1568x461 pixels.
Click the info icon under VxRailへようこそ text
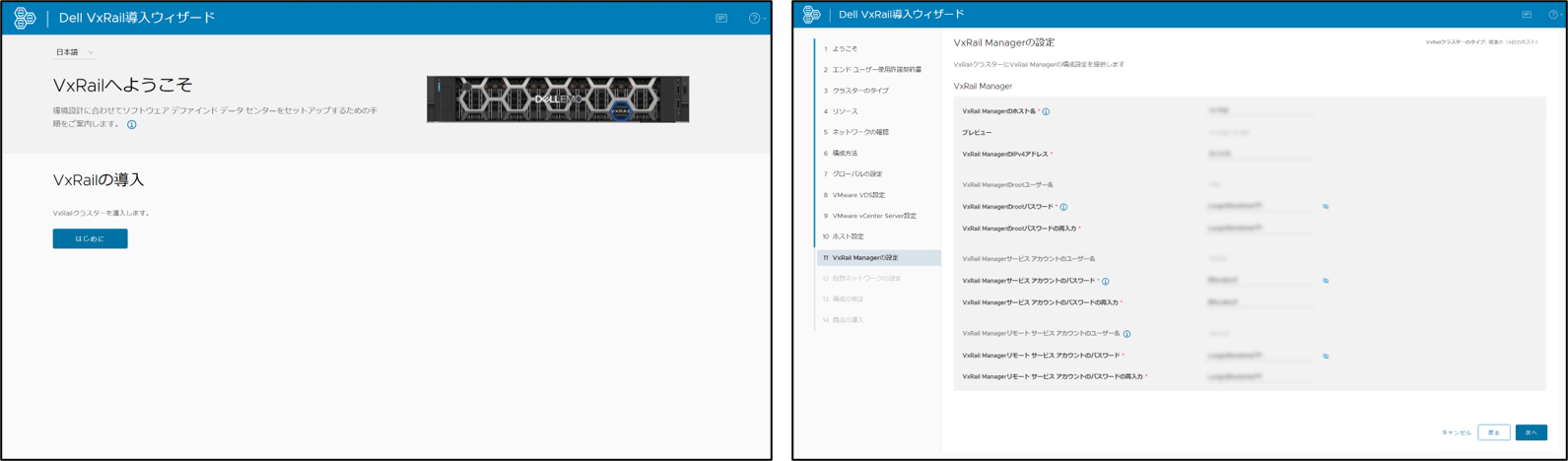(131, 125)
